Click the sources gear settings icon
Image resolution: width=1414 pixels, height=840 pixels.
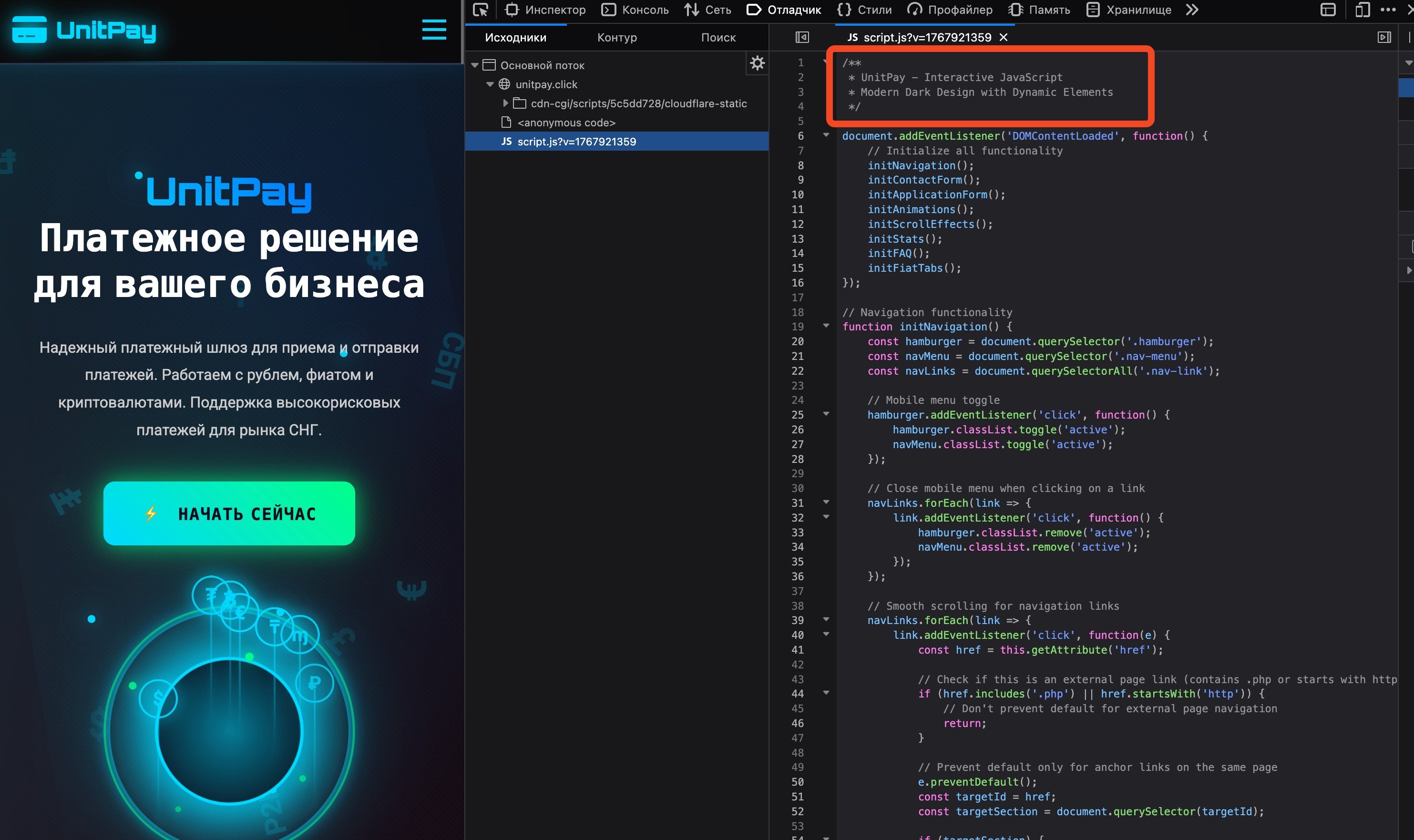[758, 63]
